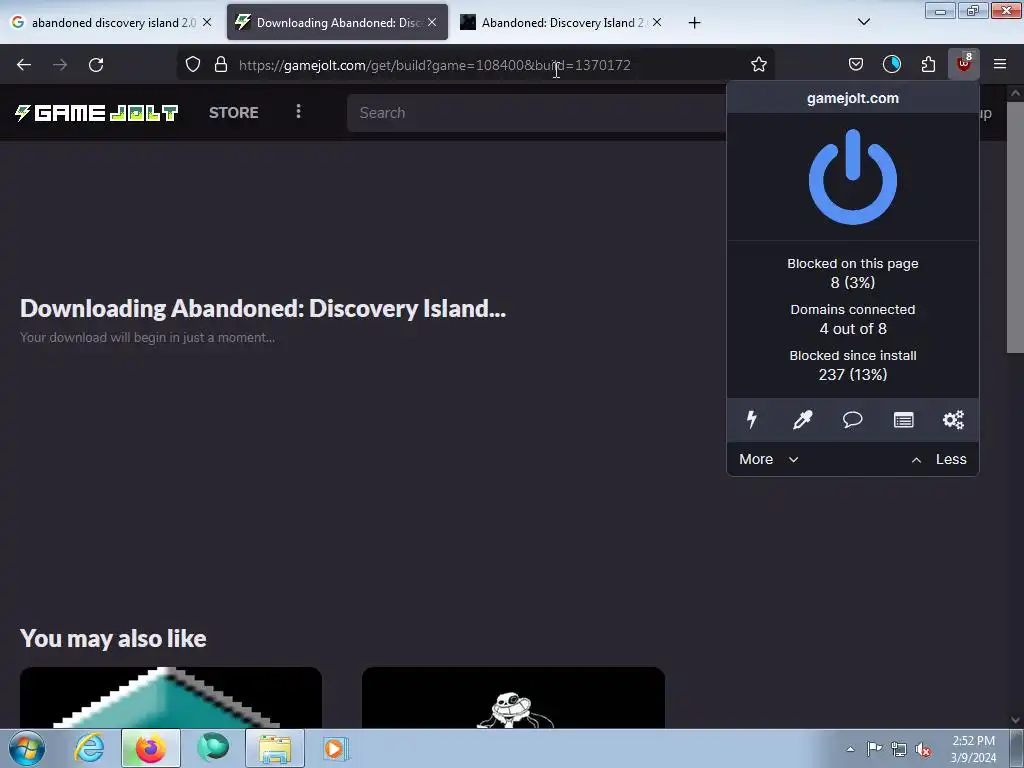The height and width of the screenshot is (768, 1024).
Task: Click the site security padlock icon
Action: pyautogui.click(x=221, y=64)
